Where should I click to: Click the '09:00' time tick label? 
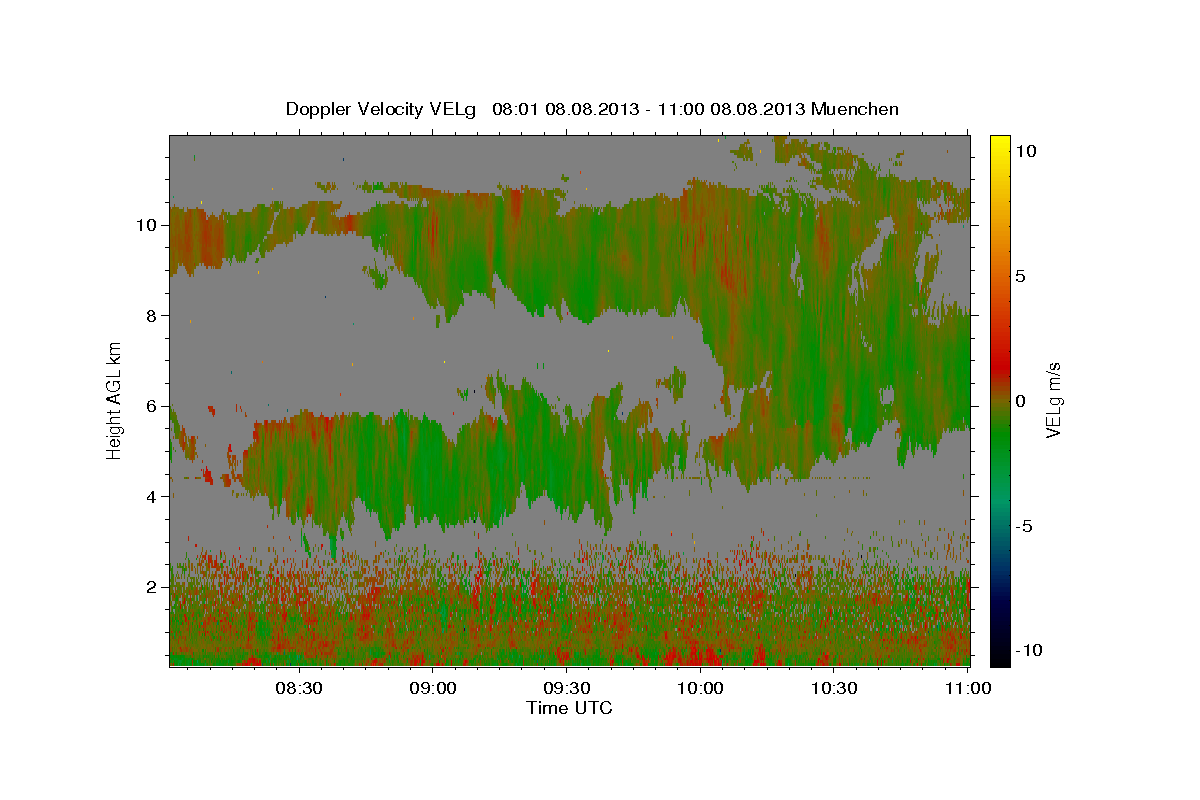click(432, 688)
